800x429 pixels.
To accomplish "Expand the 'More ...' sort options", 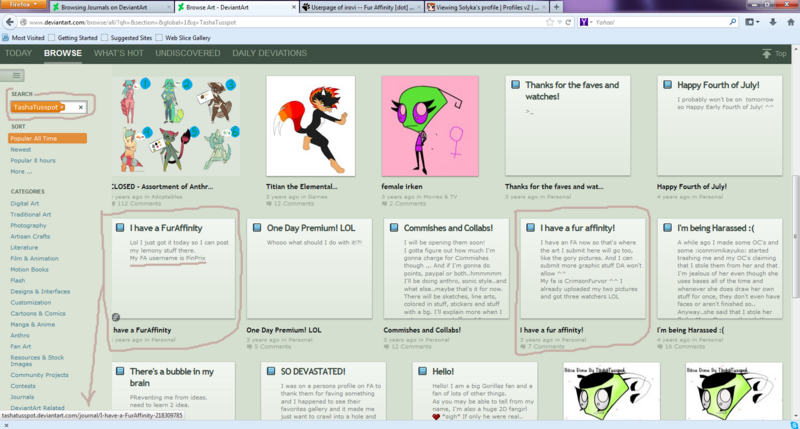I will pos(22,171).
